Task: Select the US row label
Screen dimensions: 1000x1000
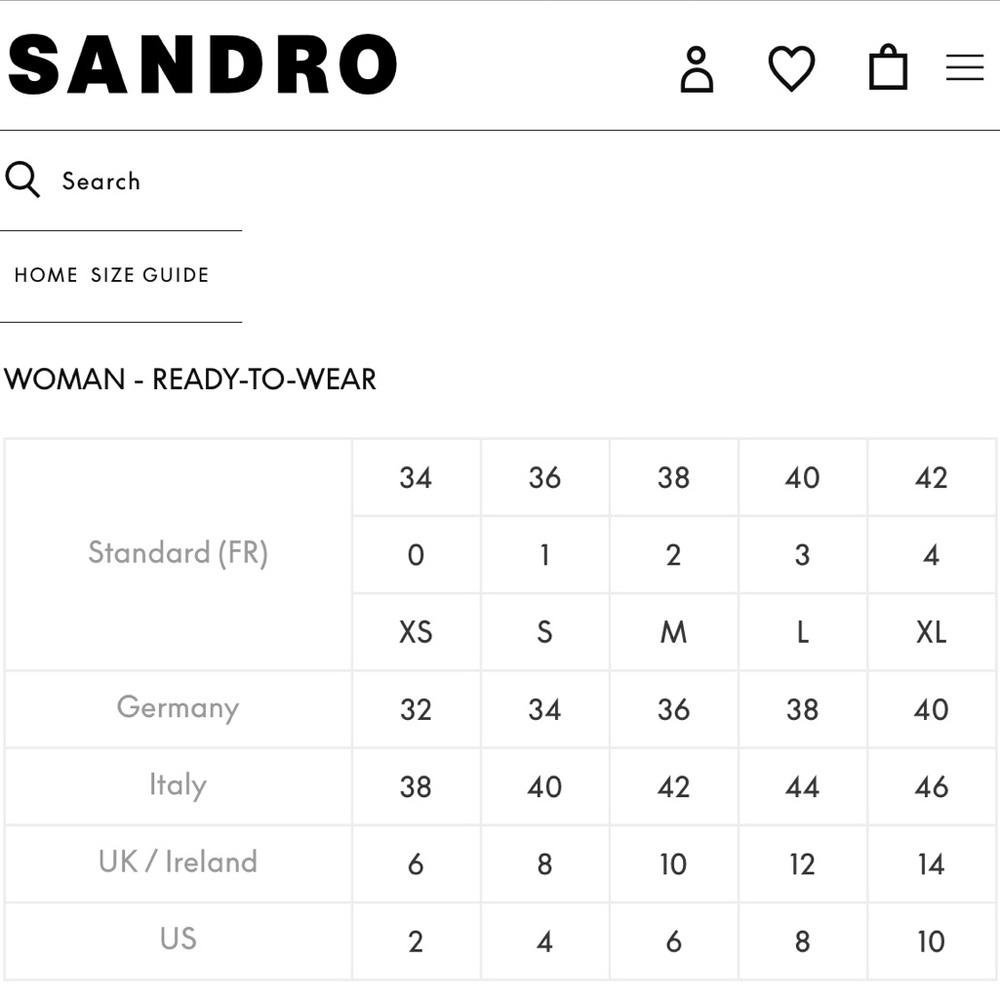Action: tap(179, 940)
